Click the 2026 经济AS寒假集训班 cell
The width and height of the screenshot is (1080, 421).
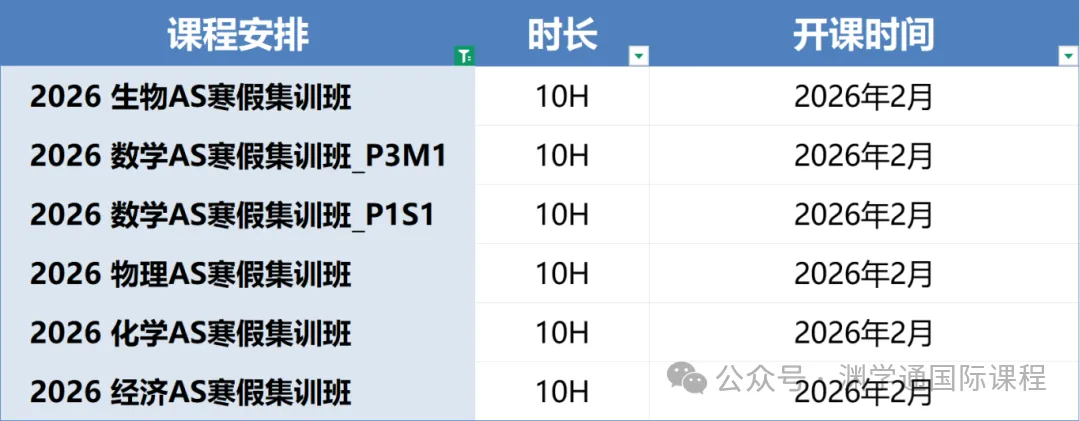point(191,391)
